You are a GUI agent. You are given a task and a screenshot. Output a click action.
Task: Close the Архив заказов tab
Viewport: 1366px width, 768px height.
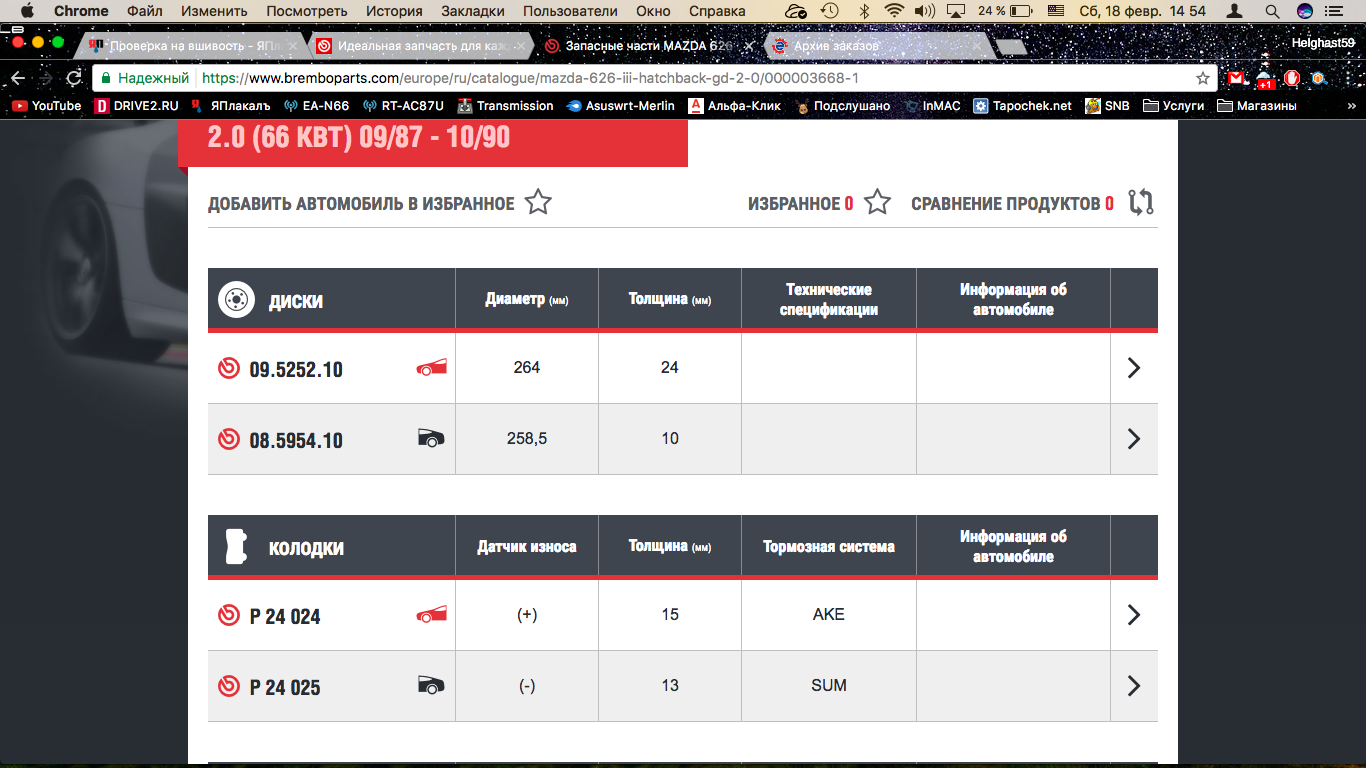[x=976, y=46]
